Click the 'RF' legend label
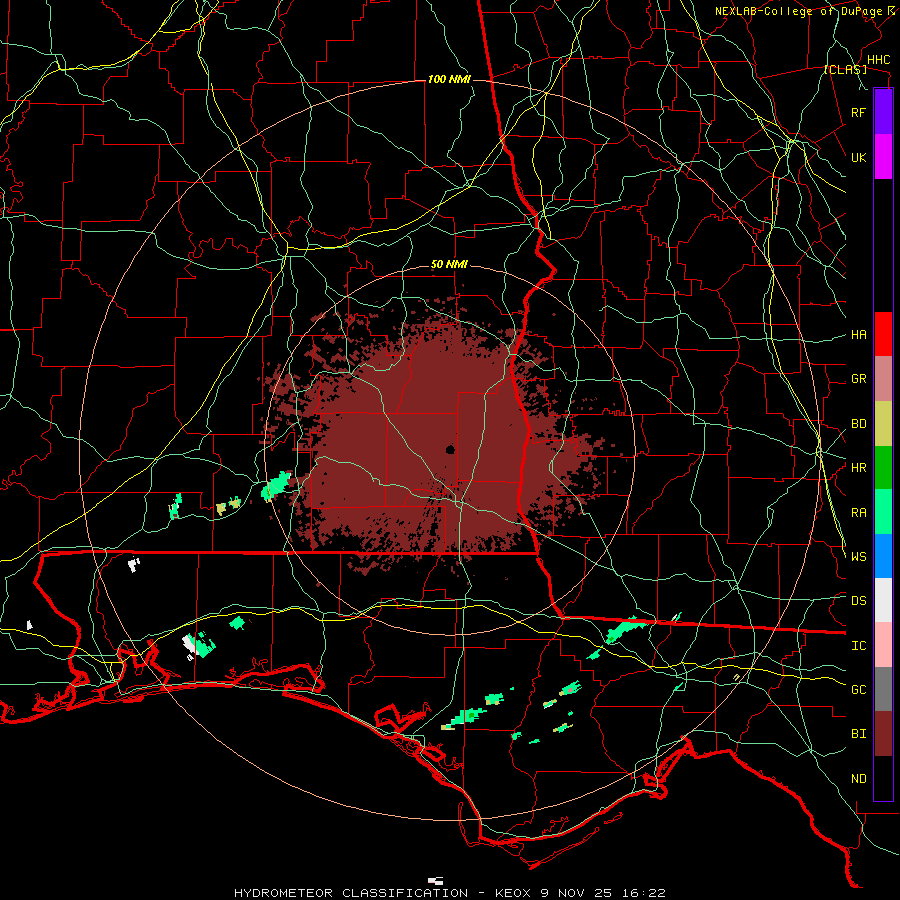Image resolution: width=900 pixels, height=900 pixels. [858, 113]
